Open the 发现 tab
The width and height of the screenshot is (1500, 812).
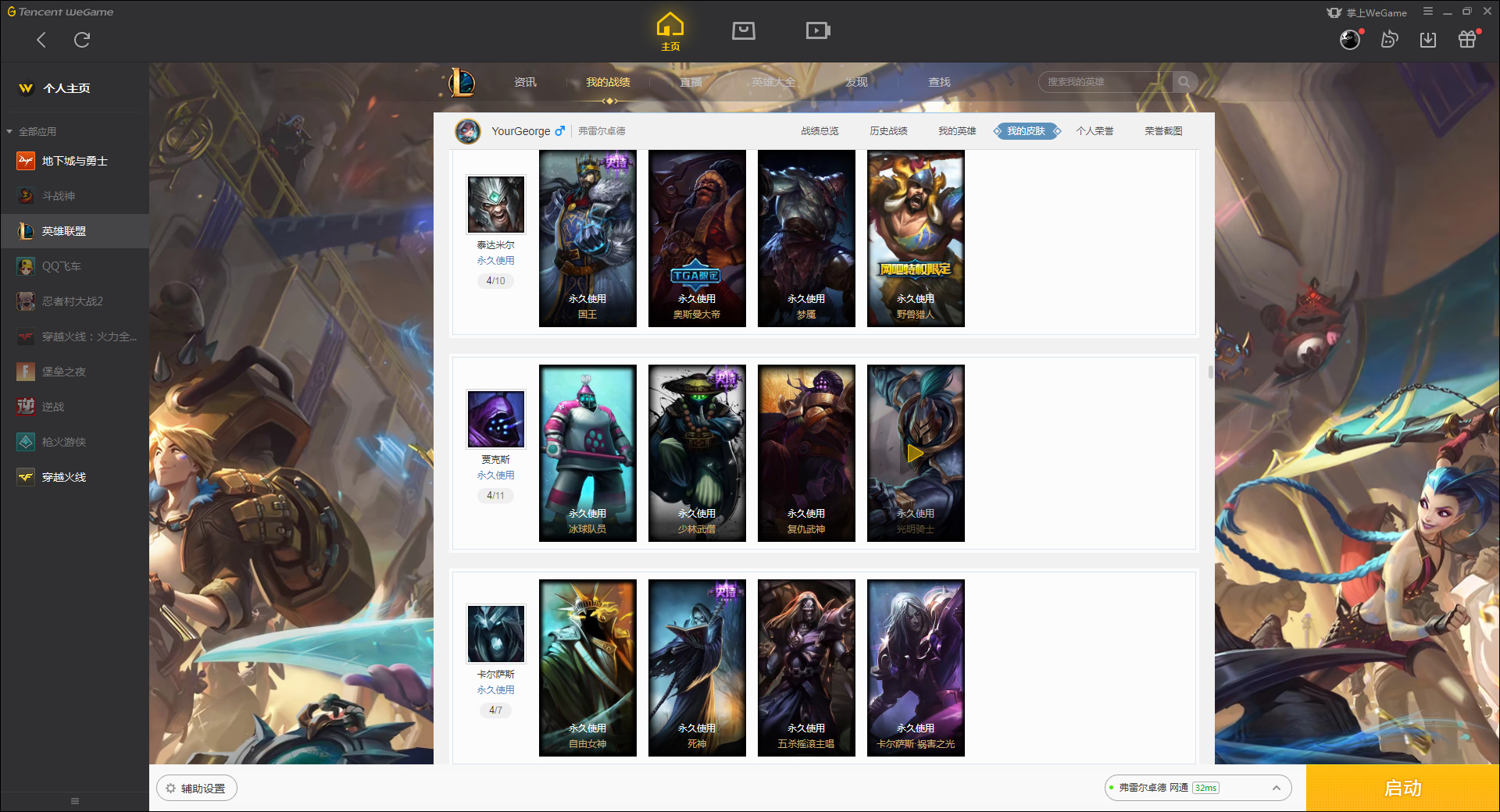pyautogui.click(x=856, y=82)
